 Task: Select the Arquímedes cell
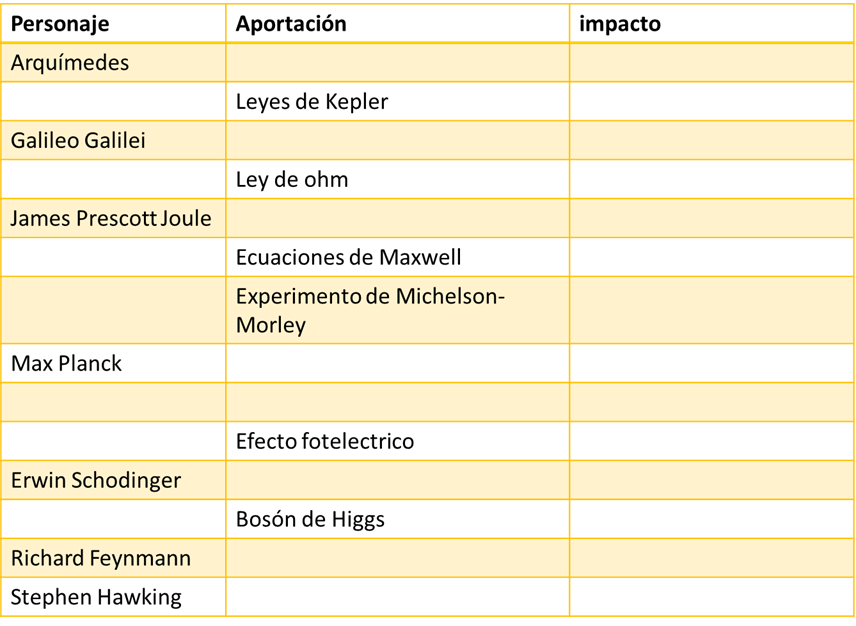(x=70, y=63)
